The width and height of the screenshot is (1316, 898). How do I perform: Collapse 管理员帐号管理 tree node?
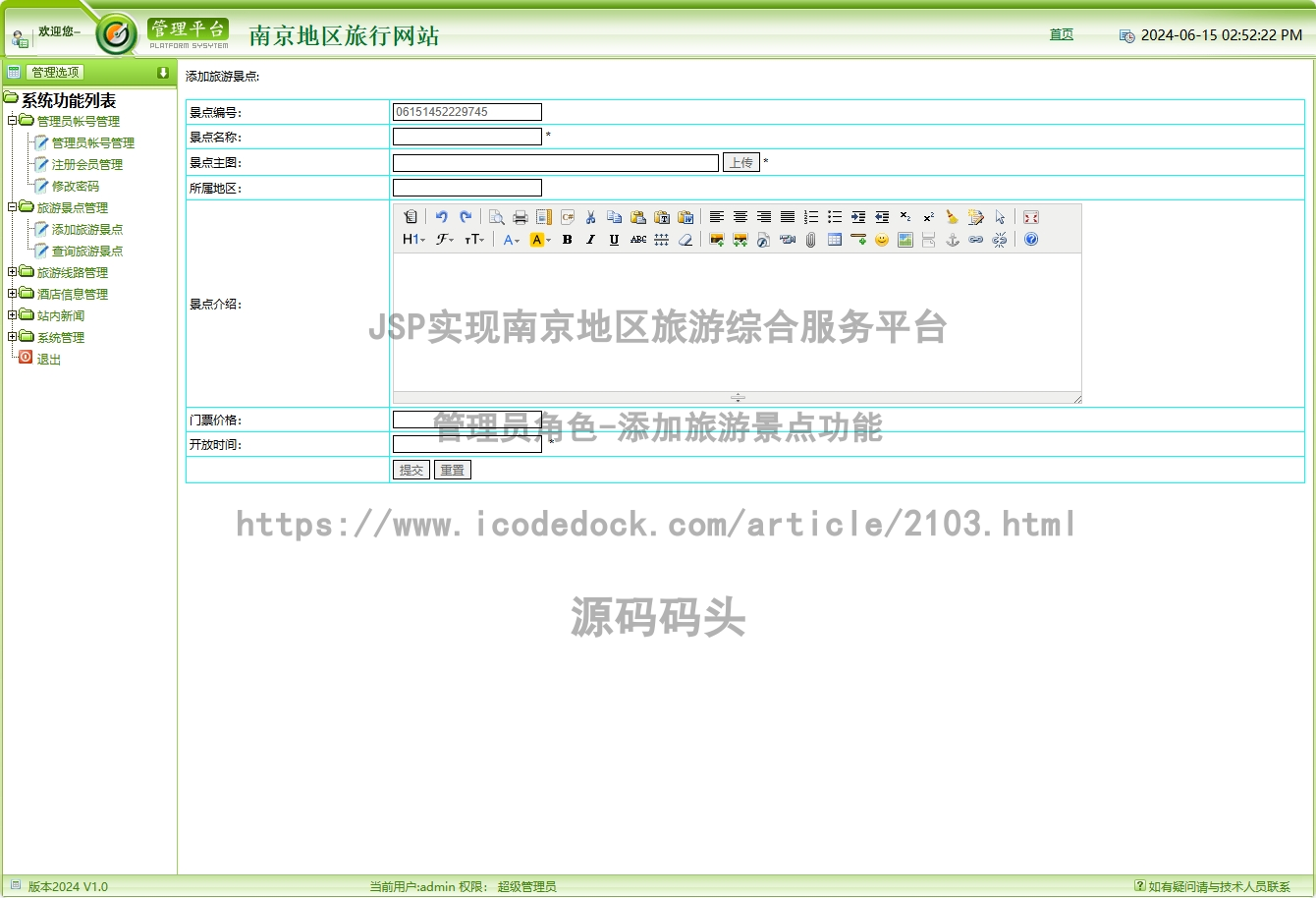point(12,121)
